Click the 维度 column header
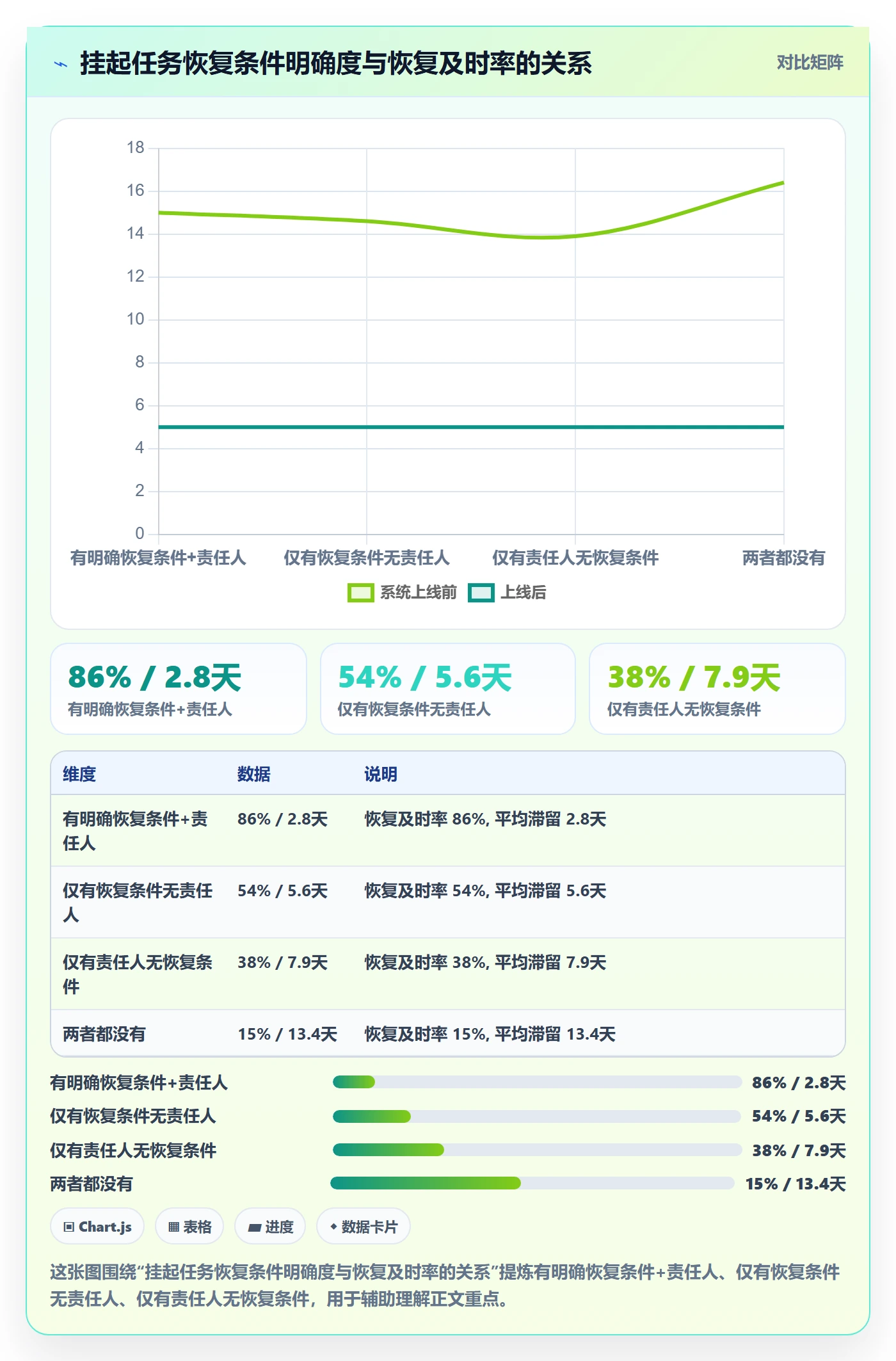 (79, 774)
